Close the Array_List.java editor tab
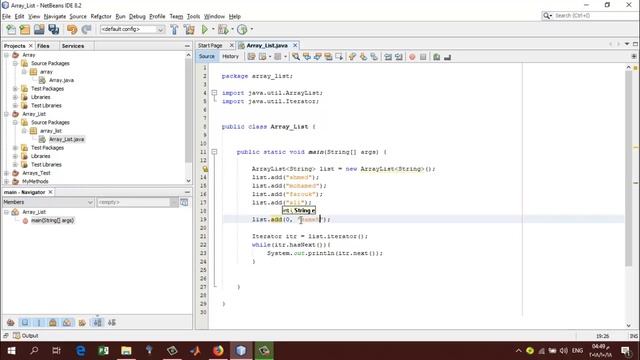This screenshot has width=640, height=360. [x=295, y=45]
